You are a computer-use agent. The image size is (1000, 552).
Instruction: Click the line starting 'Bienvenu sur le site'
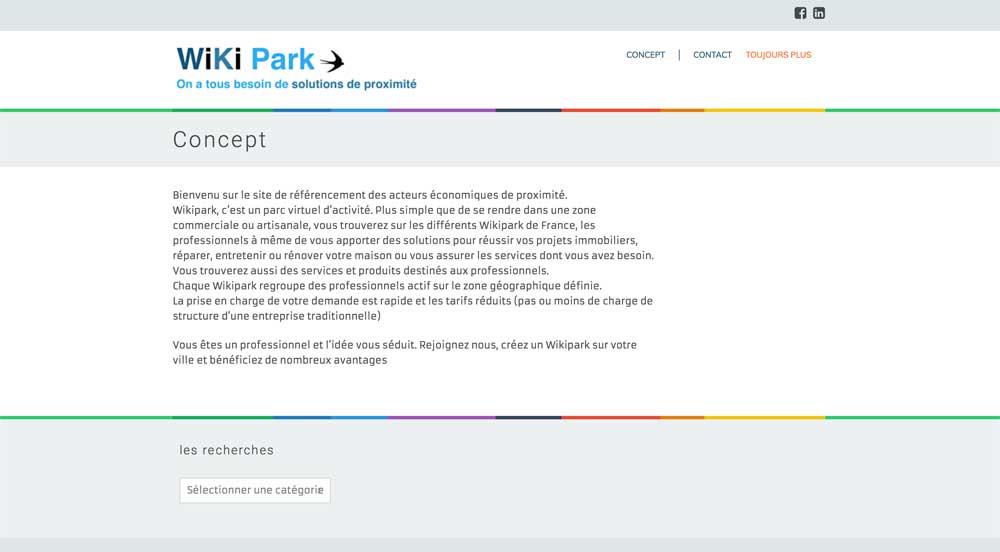tap(370, 195)
